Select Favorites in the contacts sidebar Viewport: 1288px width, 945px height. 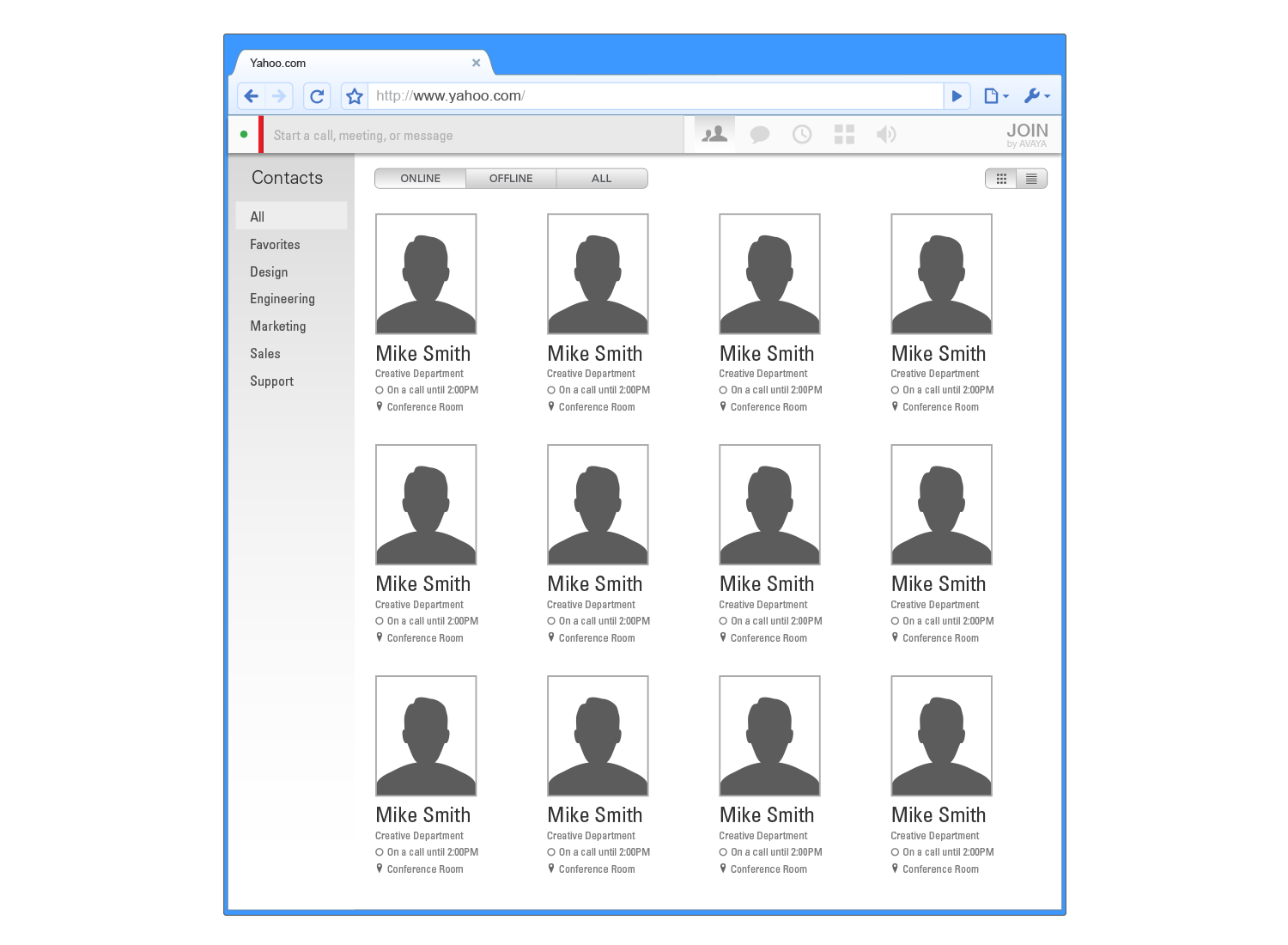(x=275, y=245)
